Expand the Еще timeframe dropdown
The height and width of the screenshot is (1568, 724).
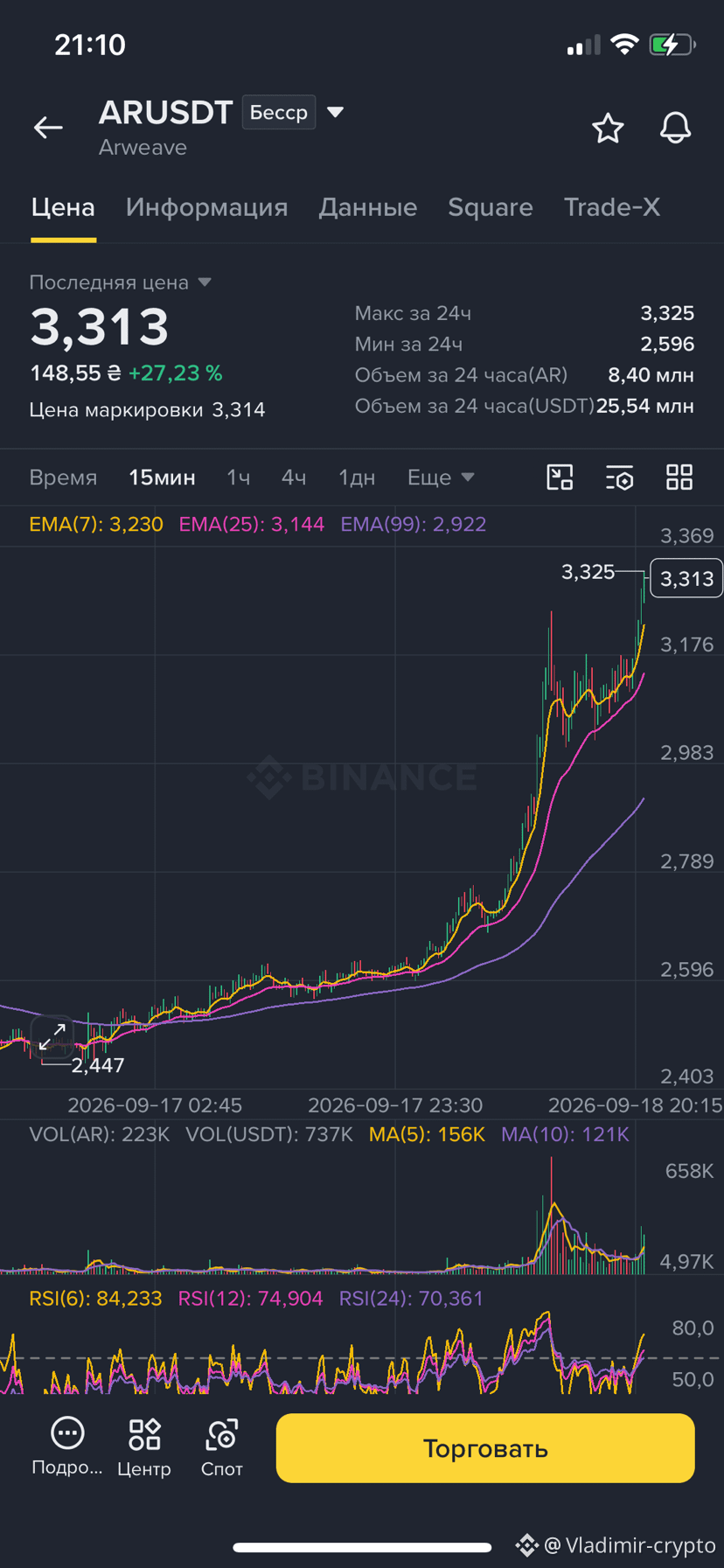pyautogui.click(x=441, y=477)
